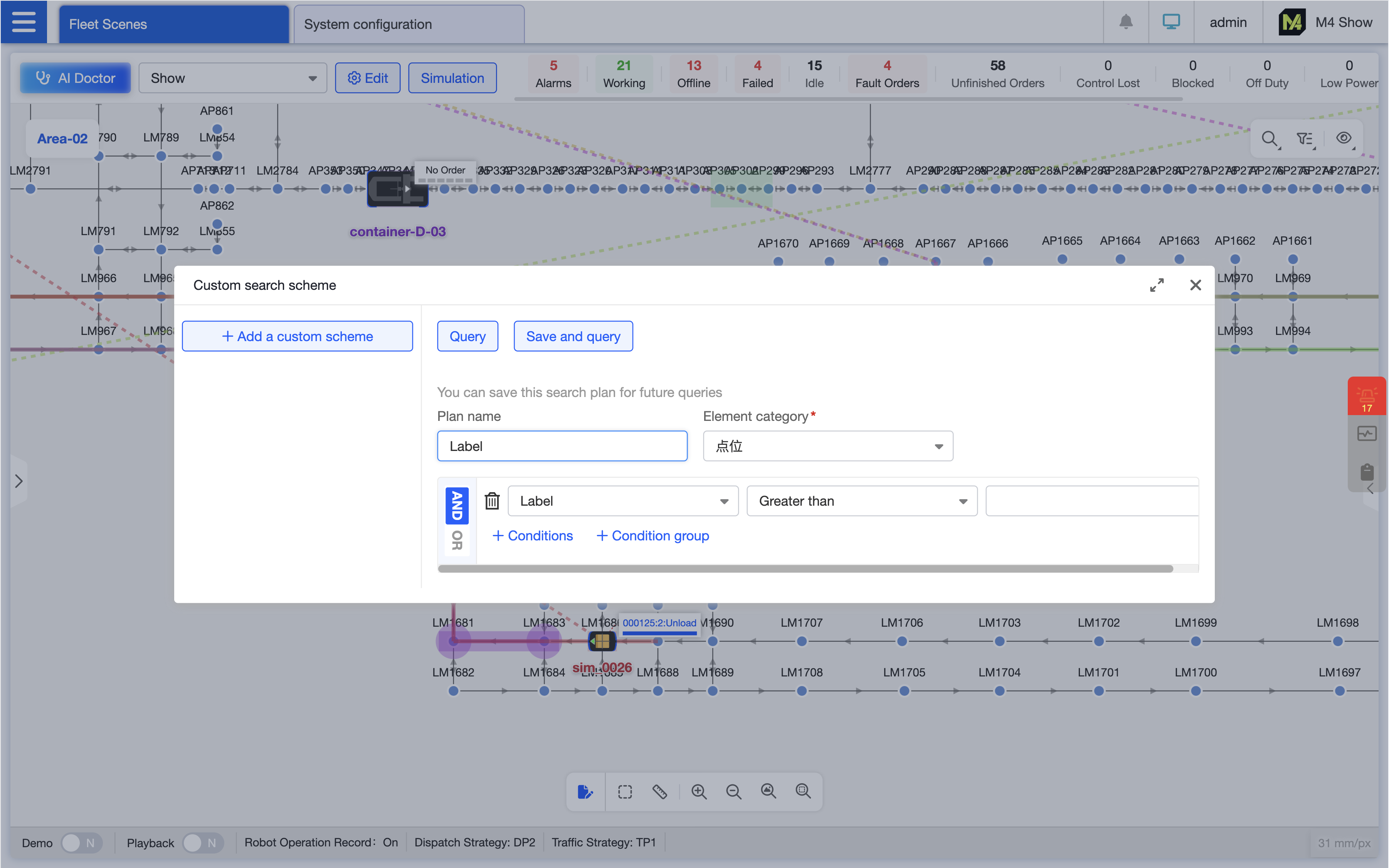
Task: Select the ruler measure tool
Action: (659, 792)
